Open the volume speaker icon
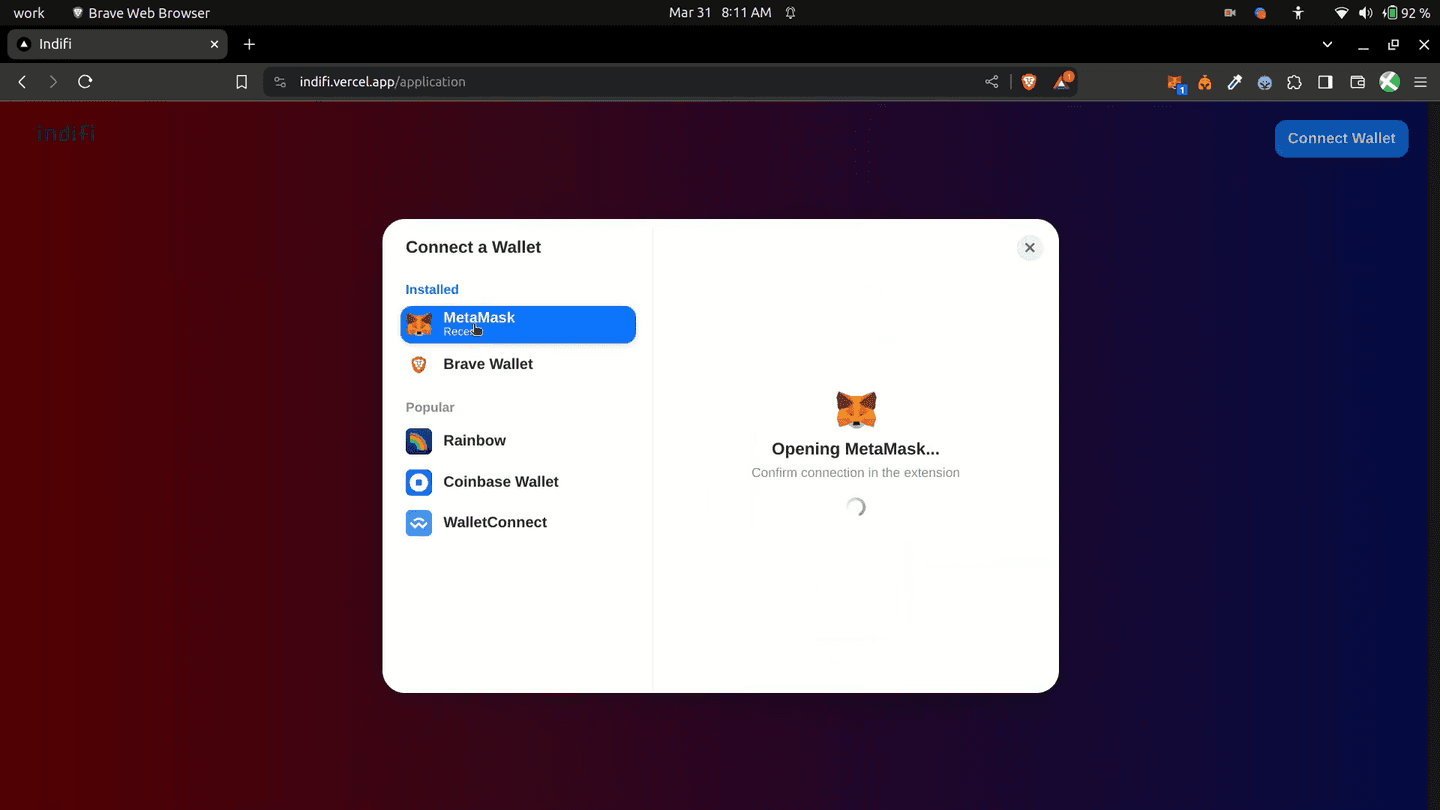This screenshot has height=810, width=1440. pos(1365,13)
